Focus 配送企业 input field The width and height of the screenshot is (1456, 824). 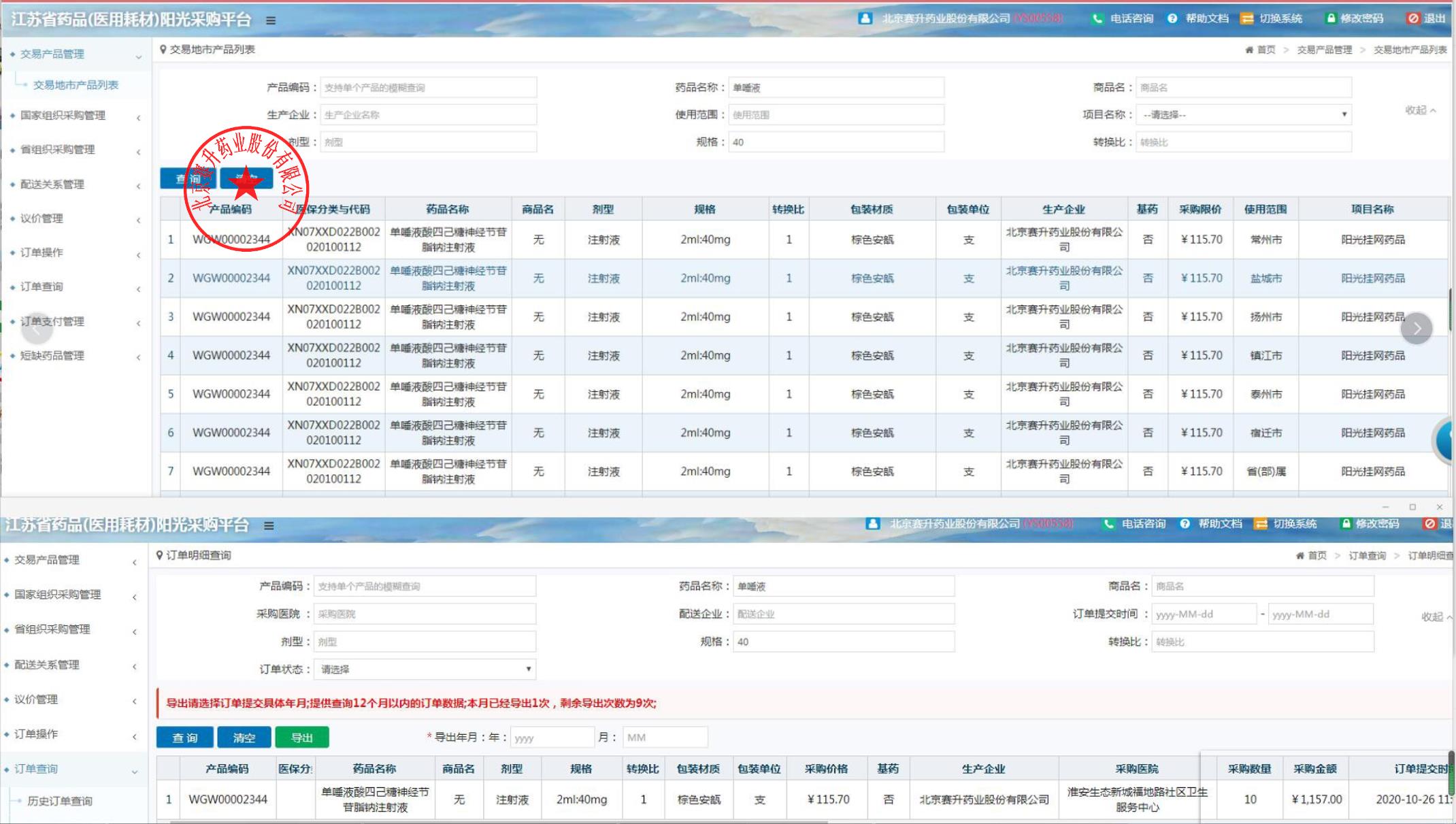[844, 614]
